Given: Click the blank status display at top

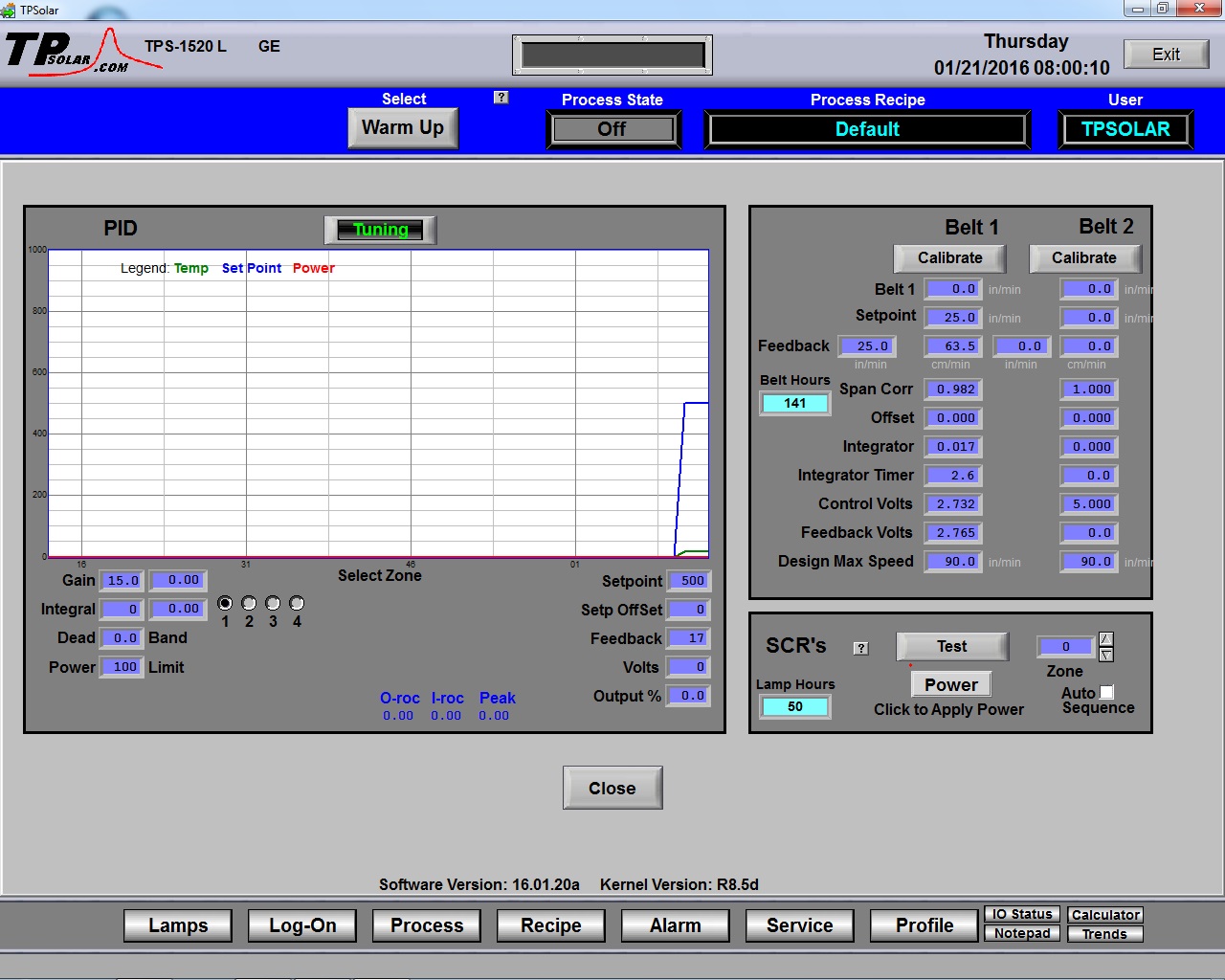Looking at the screenshot, I should click(x=612, y=55).
